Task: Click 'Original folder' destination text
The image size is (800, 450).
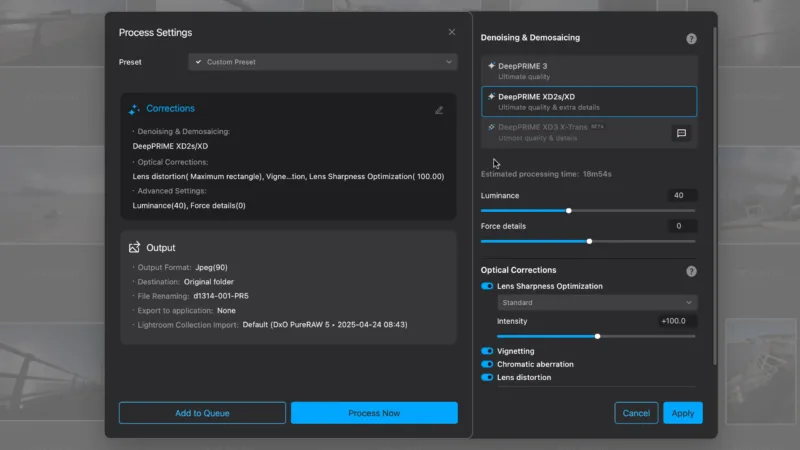Action: click(x=209, y=282)
